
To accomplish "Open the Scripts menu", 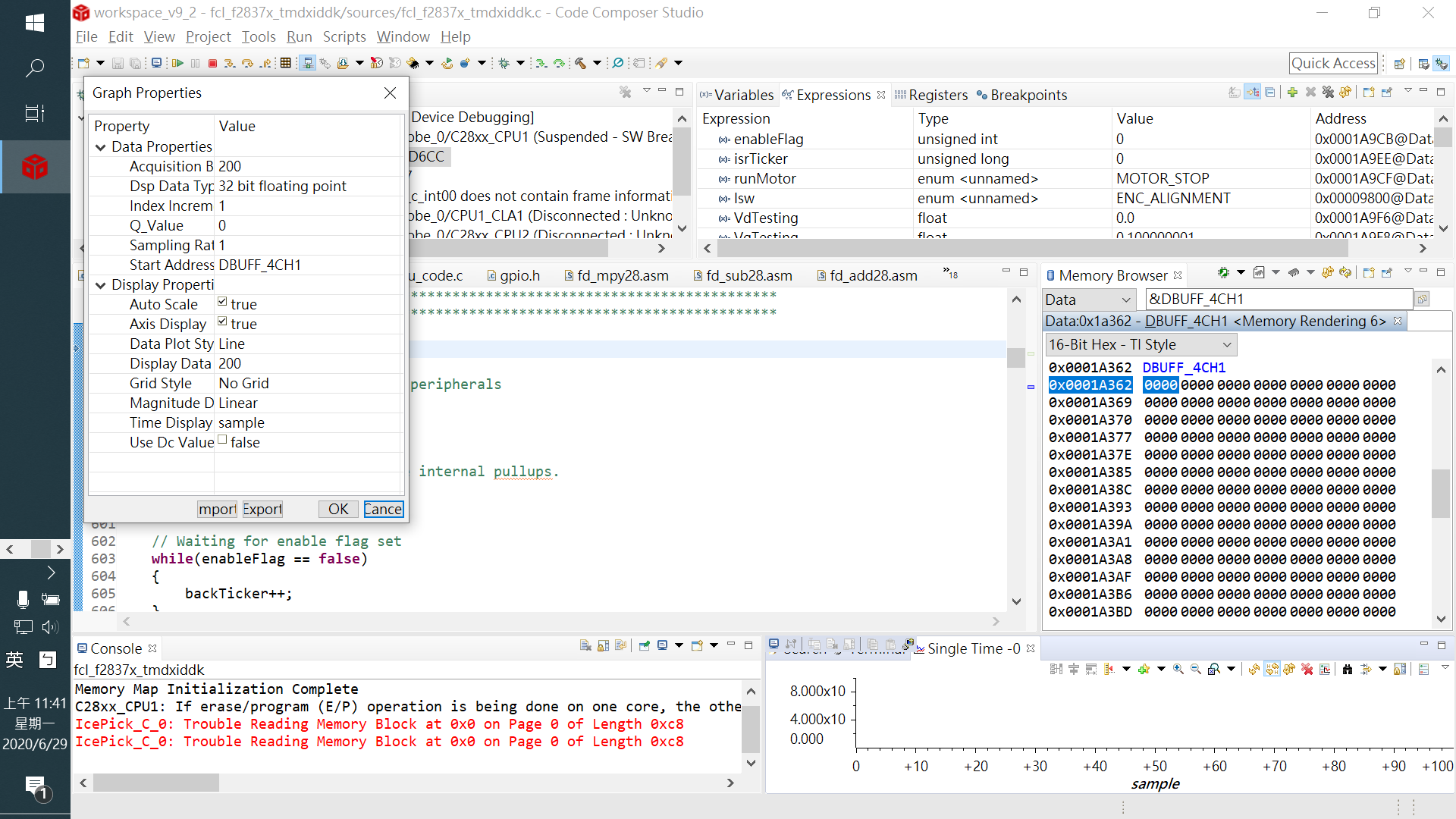I will pos(344,36).
